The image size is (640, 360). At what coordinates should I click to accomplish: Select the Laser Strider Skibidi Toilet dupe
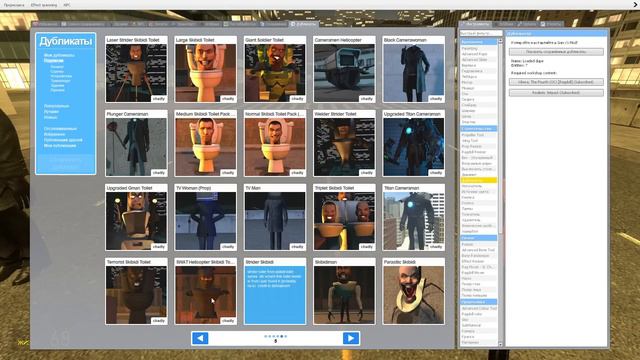click(x=136, y=69)
